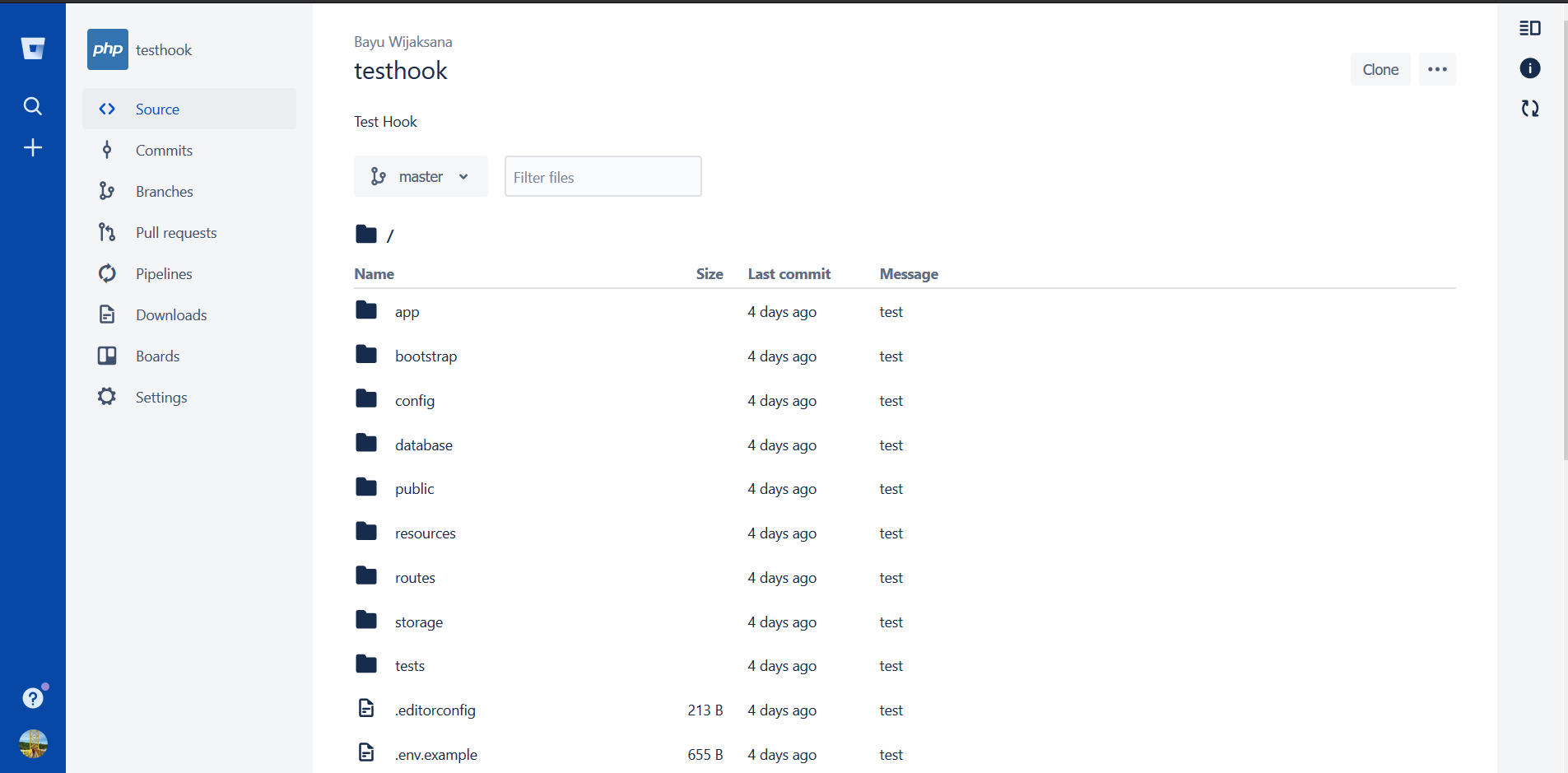Open search from the magnifier icon
Viewport: 1568px width, 773px height.
pyautogui.click(x=33, y=106)
